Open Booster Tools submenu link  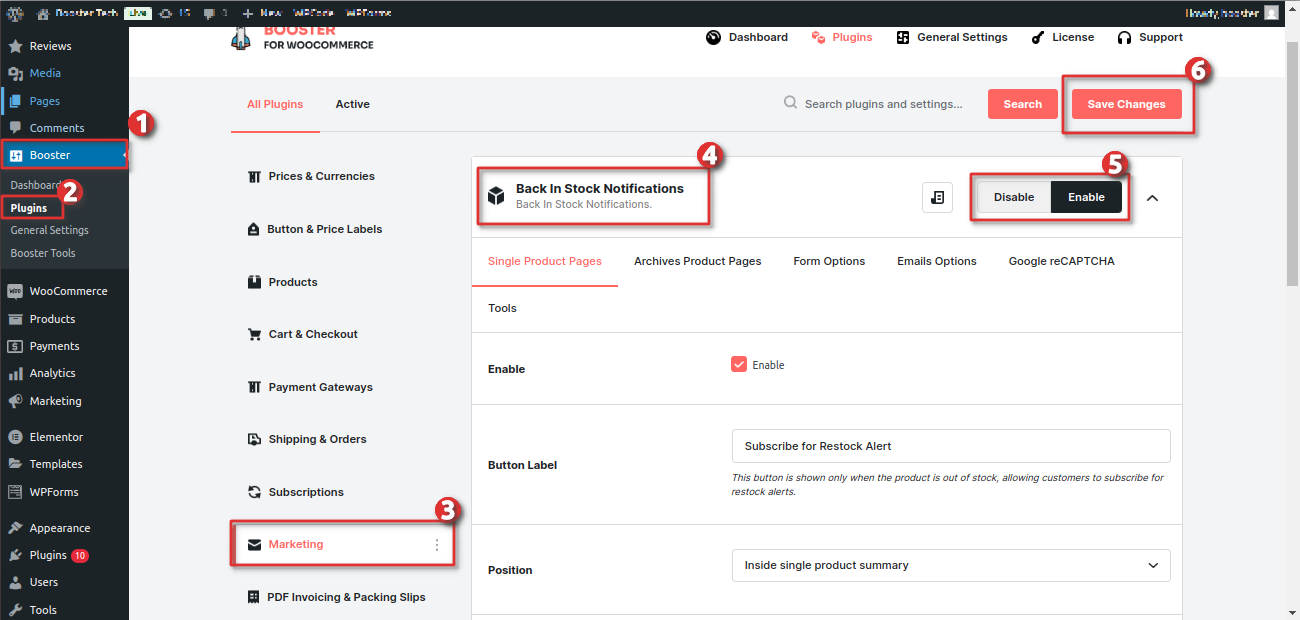(43, 253)
